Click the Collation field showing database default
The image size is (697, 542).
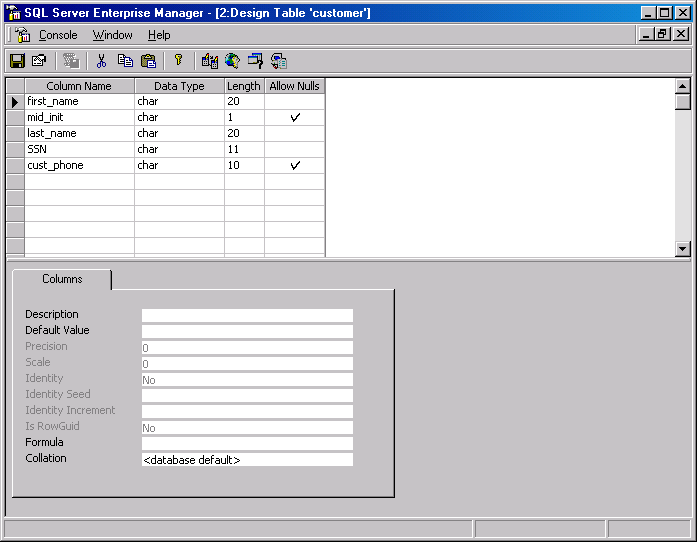click(x=247, y=459)
